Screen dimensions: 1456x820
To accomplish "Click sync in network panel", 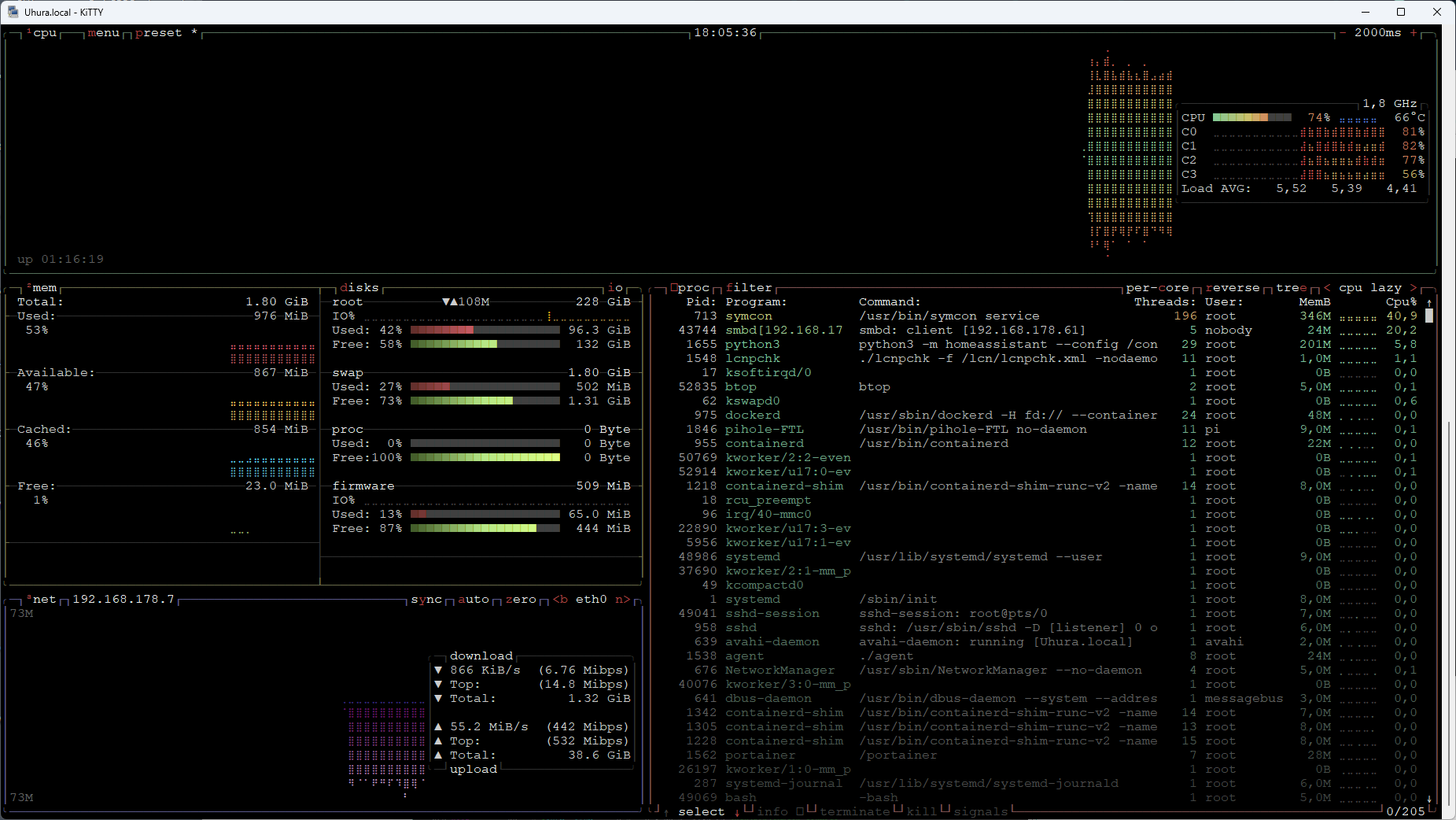I will click(426, 600).
